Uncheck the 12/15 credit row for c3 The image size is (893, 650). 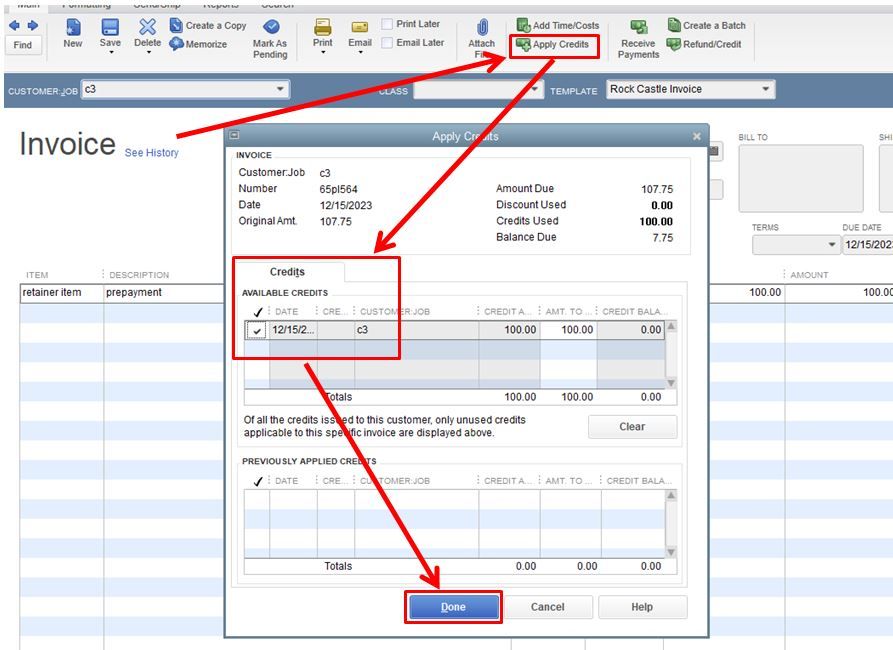click(x=257, y=330)
